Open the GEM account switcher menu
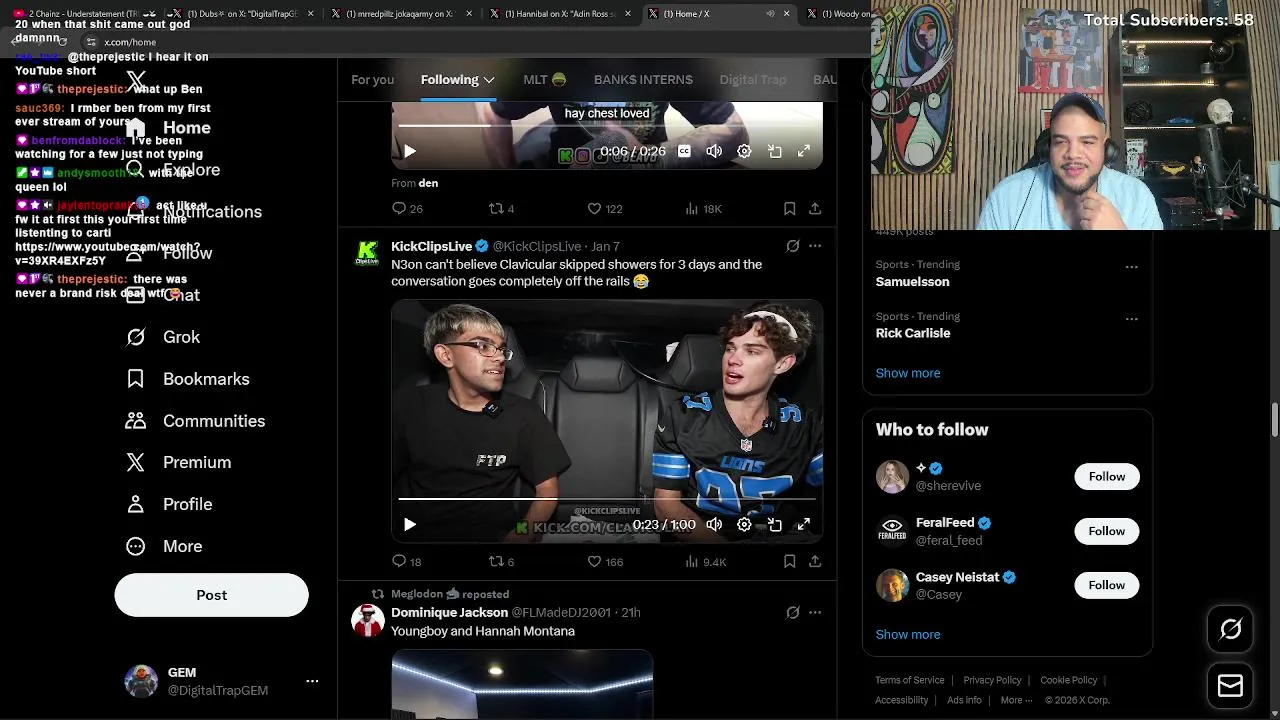Screen dimensions: 1280x720 point(312,681)
